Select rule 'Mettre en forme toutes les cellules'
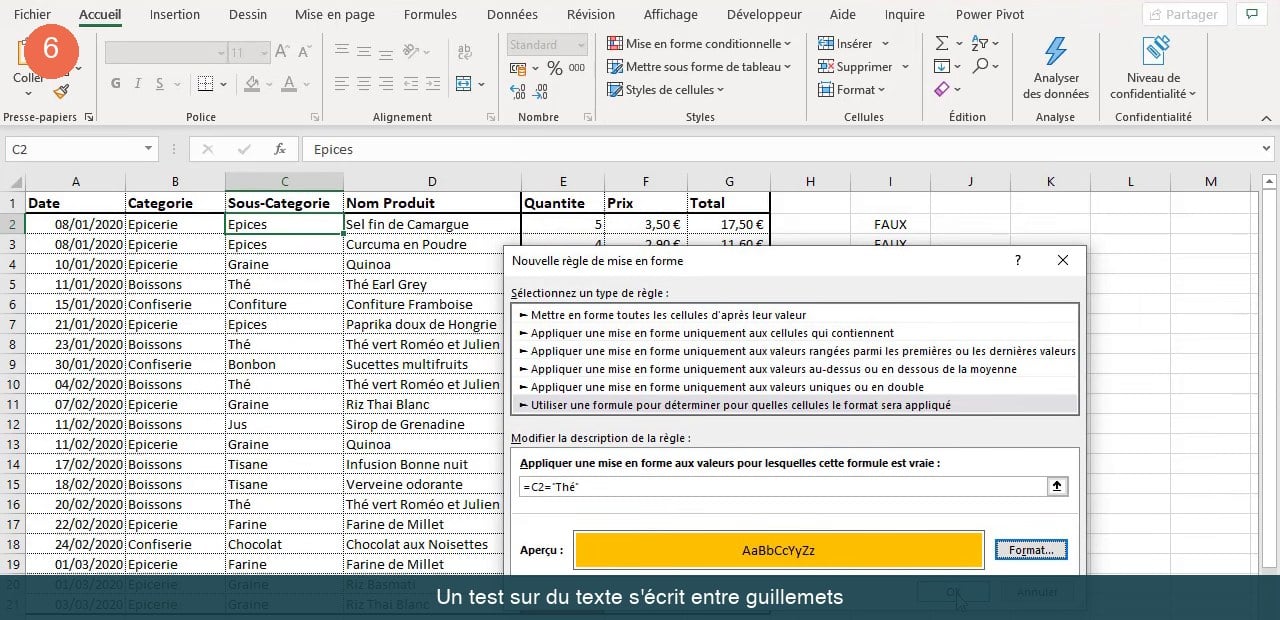The width and height of the screenshot is (1280, 620). (795, 315)
